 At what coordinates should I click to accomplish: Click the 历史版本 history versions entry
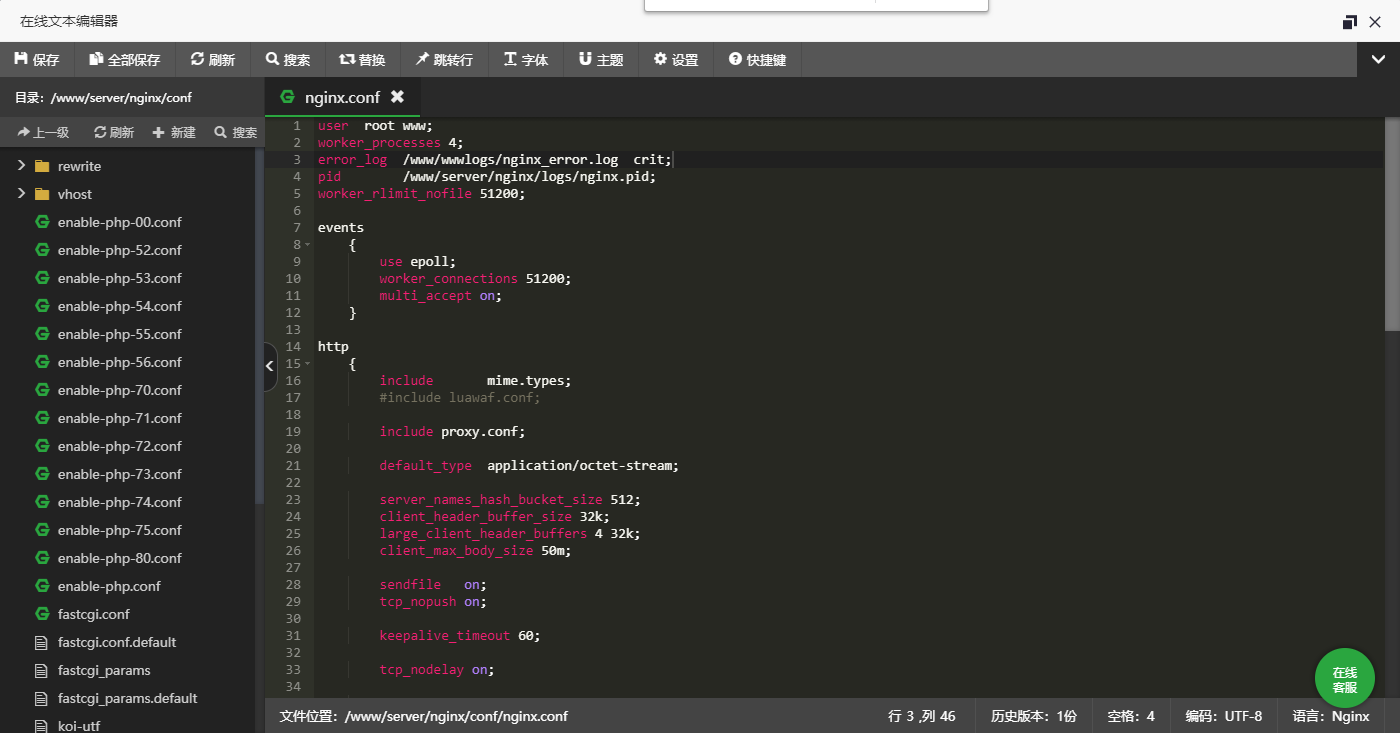point(1033,716)
